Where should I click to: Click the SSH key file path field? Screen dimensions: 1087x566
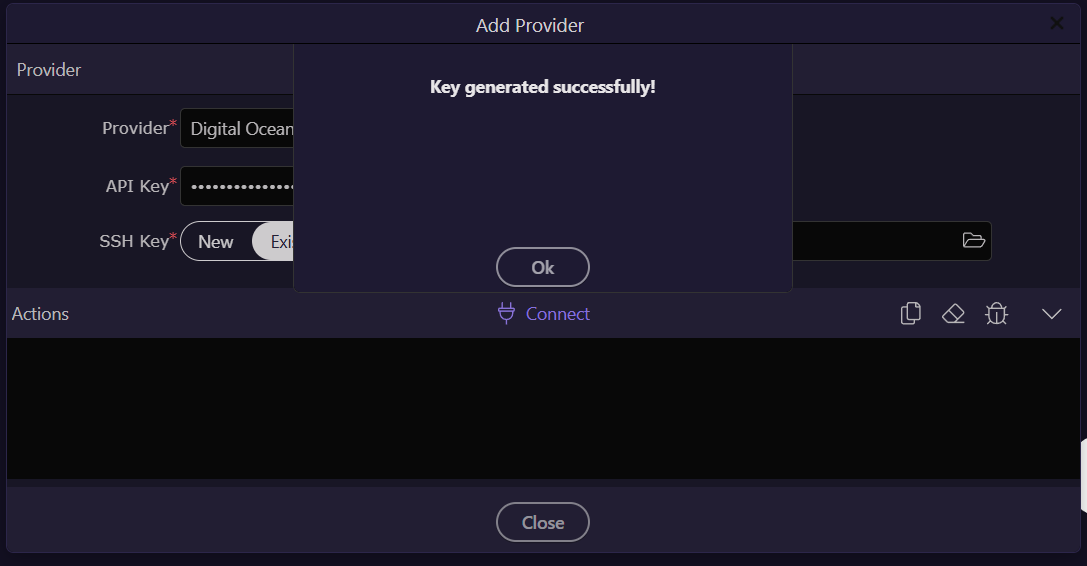click(x=870, y=241)
